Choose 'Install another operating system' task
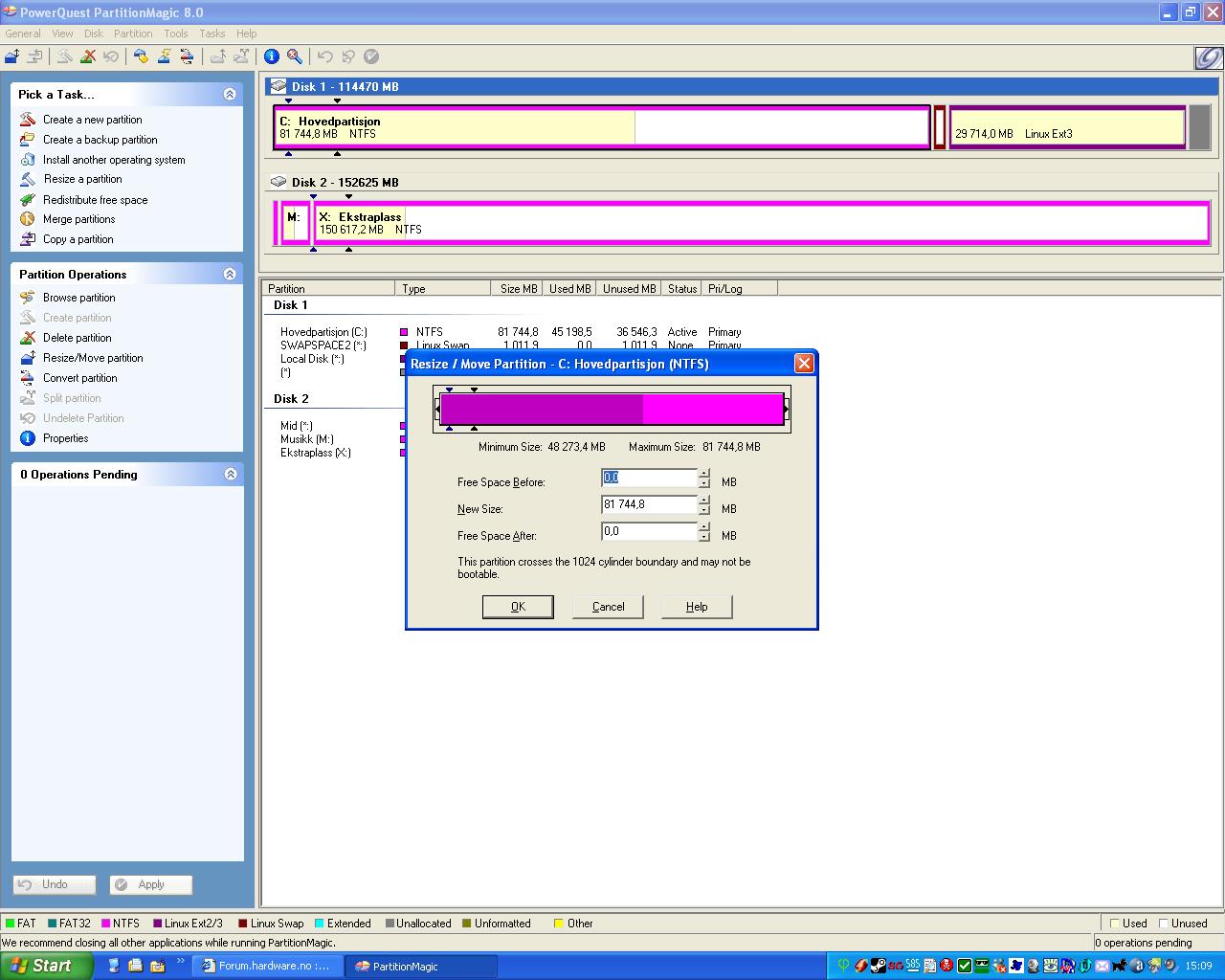Image resolution: width=1225 pixels, height=980 pixels. (114, 160)
